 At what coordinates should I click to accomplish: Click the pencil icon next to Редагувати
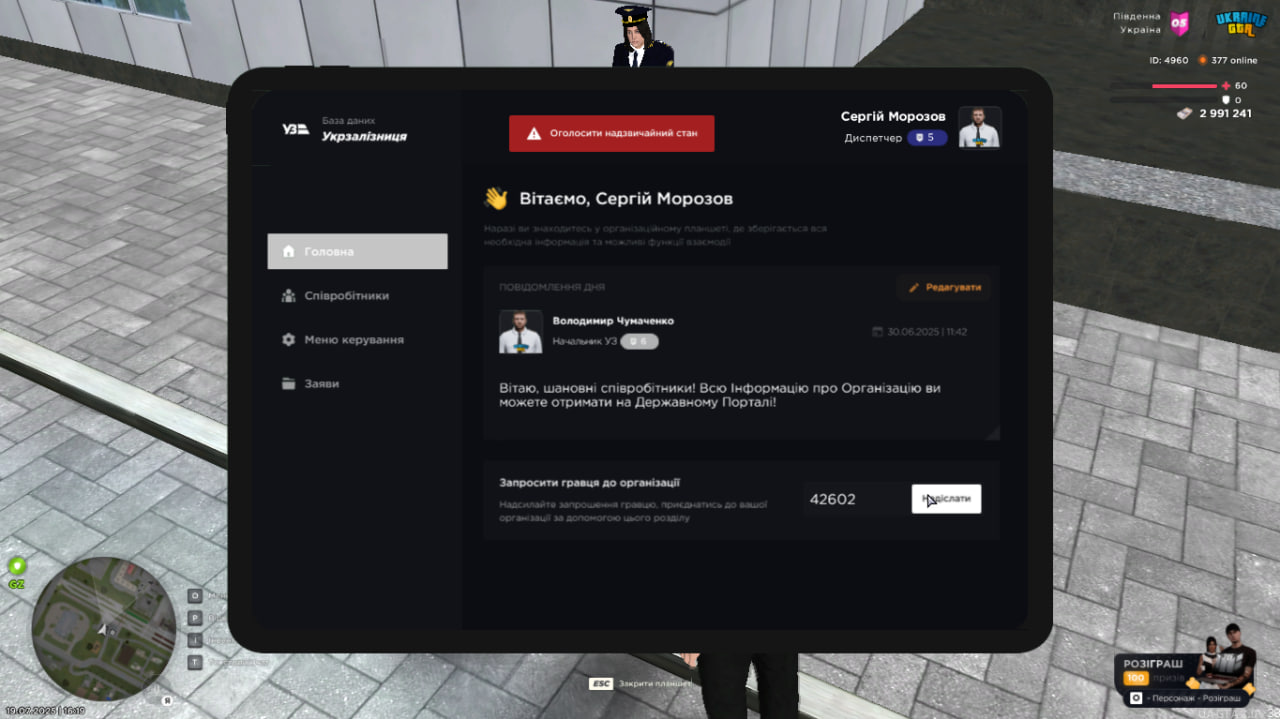click(913, 287)
